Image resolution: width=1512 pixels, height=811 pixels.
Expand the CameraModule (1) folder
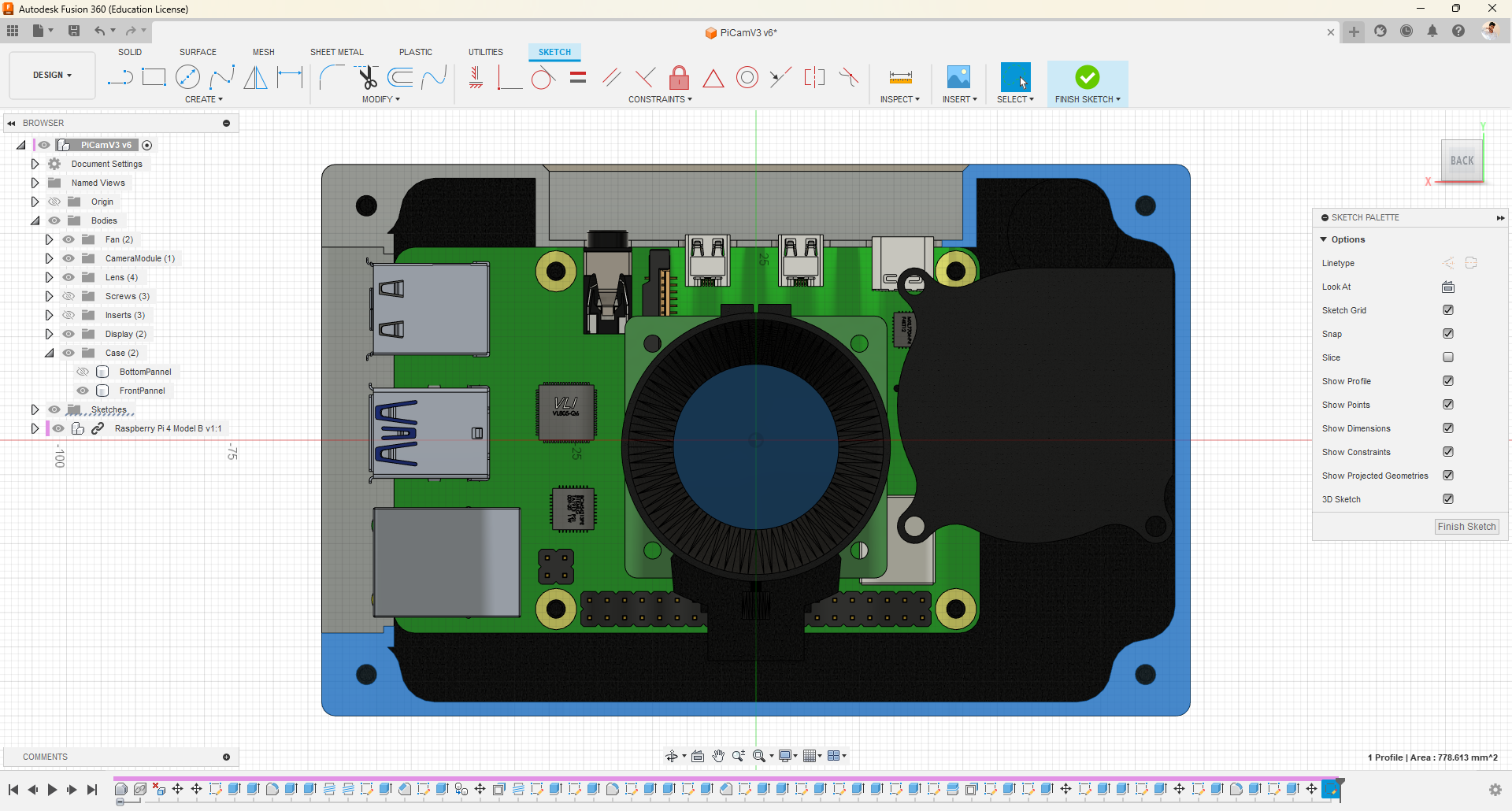(49, 258)
